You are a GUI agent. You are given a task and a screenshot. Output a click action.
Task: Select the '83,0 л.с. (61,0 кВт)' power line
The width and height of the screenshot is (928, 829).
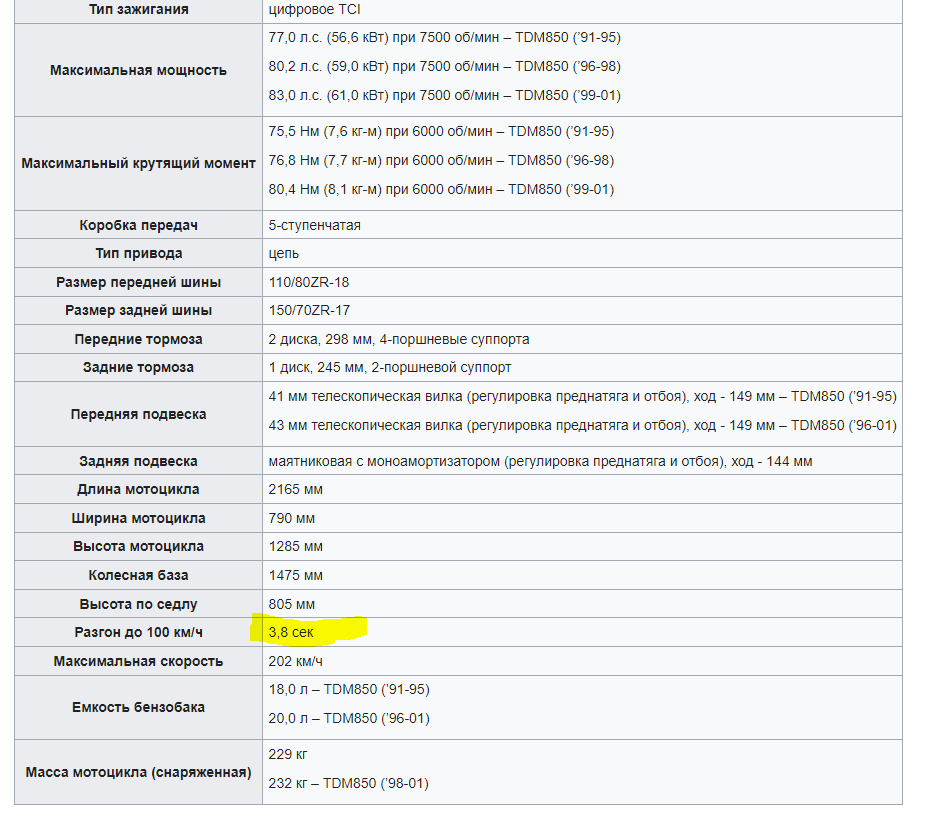pos(444,95)
